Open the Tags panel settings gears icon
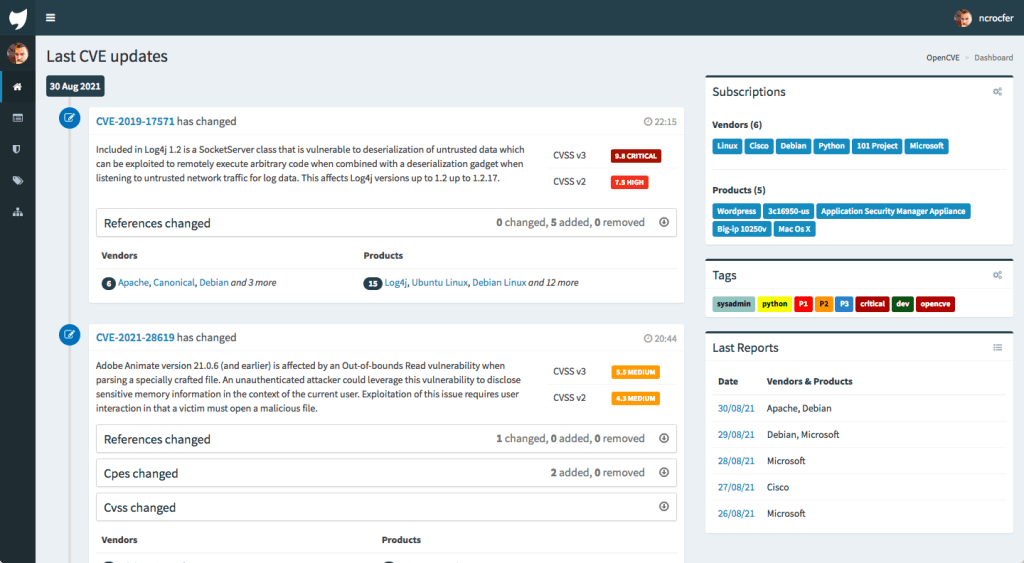Image resolution: width=1024 pixels, height=563 pixels. [x=997, y=275]
